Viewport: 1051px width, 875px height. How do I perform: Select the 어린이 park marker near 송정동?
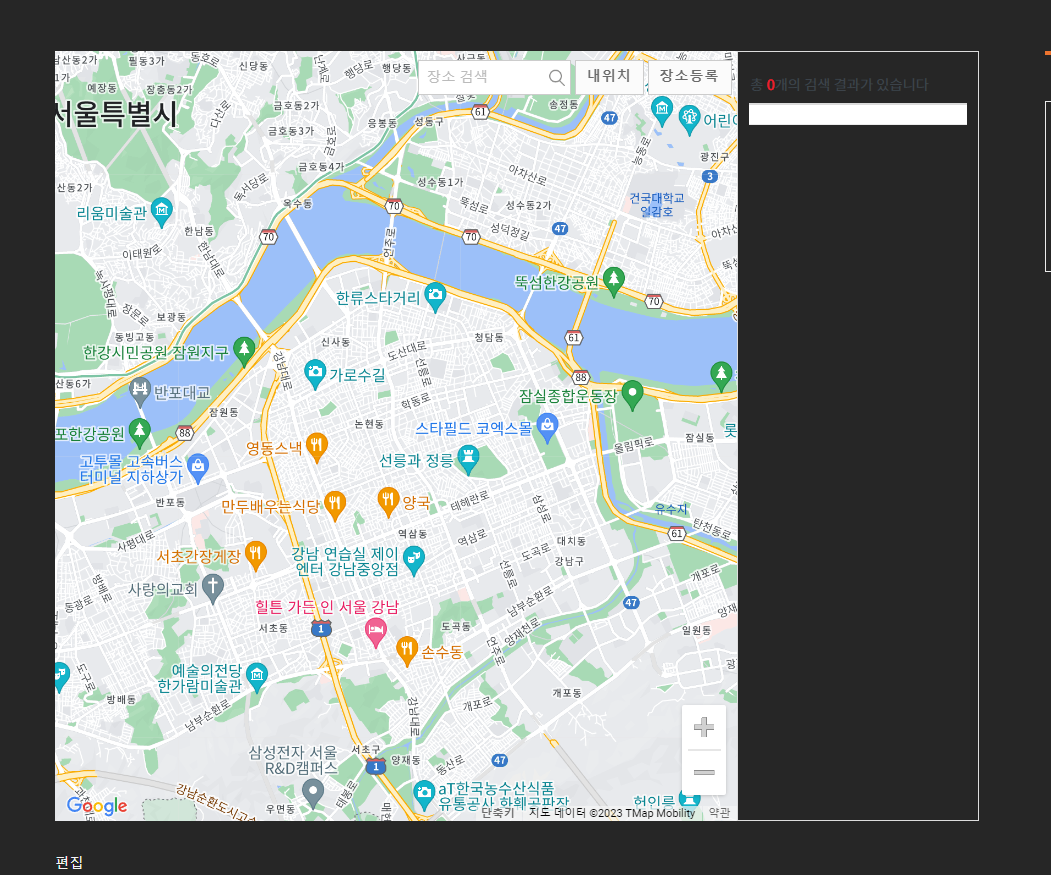tap(689, 119)
